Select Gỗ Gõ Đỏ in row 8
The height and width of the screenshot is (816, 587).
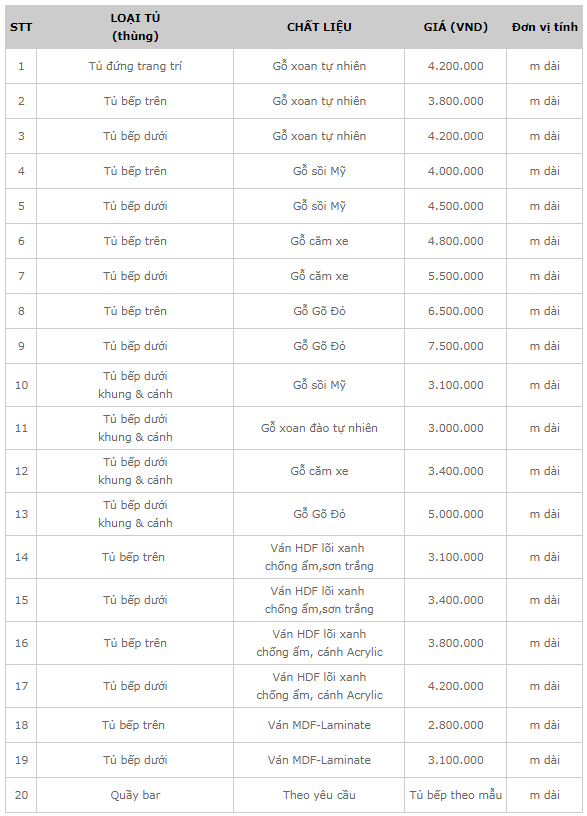319,311
